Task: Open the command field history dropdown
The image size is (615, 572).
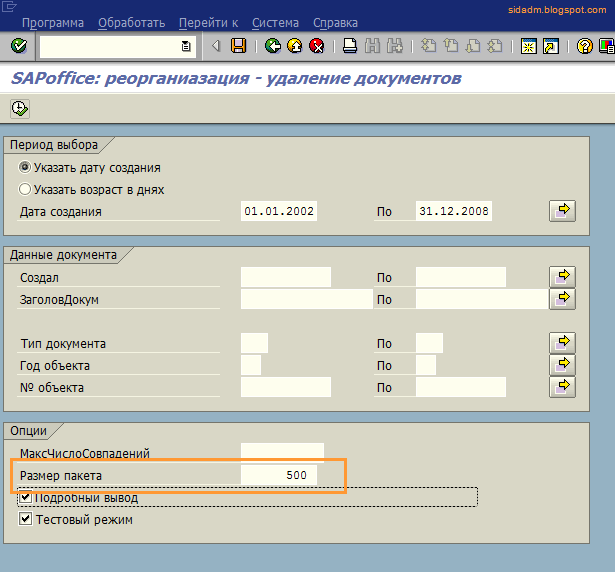Action: point(186,47)
